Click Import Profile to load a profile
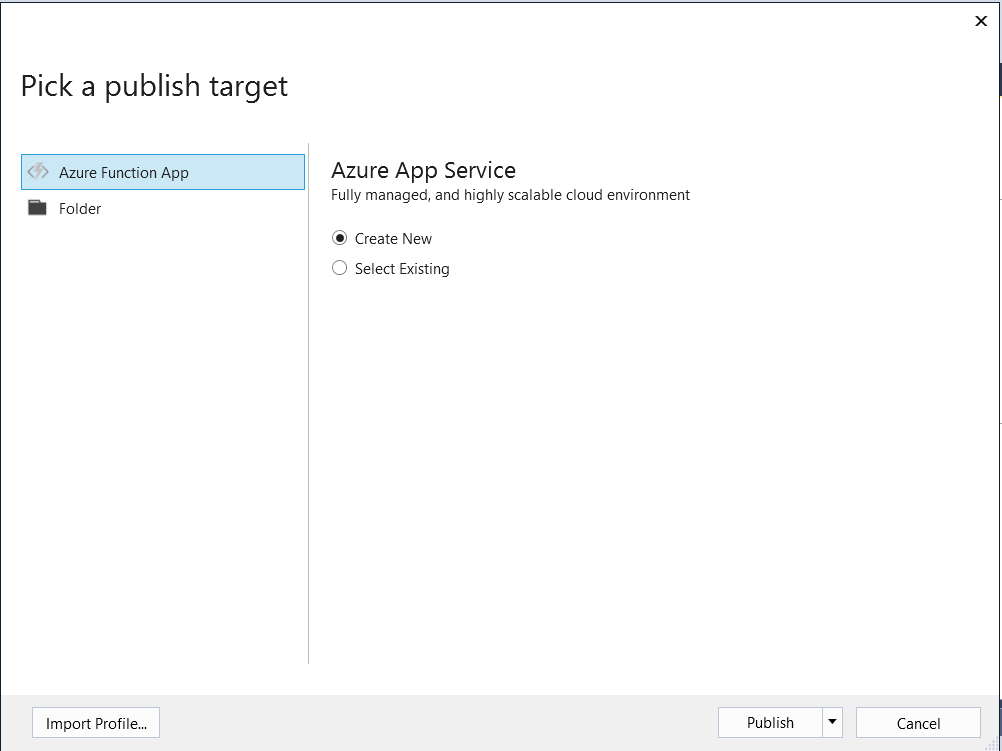Viewport: 1002px width, 751px height. pyautogui.click(x=95, y=722)
